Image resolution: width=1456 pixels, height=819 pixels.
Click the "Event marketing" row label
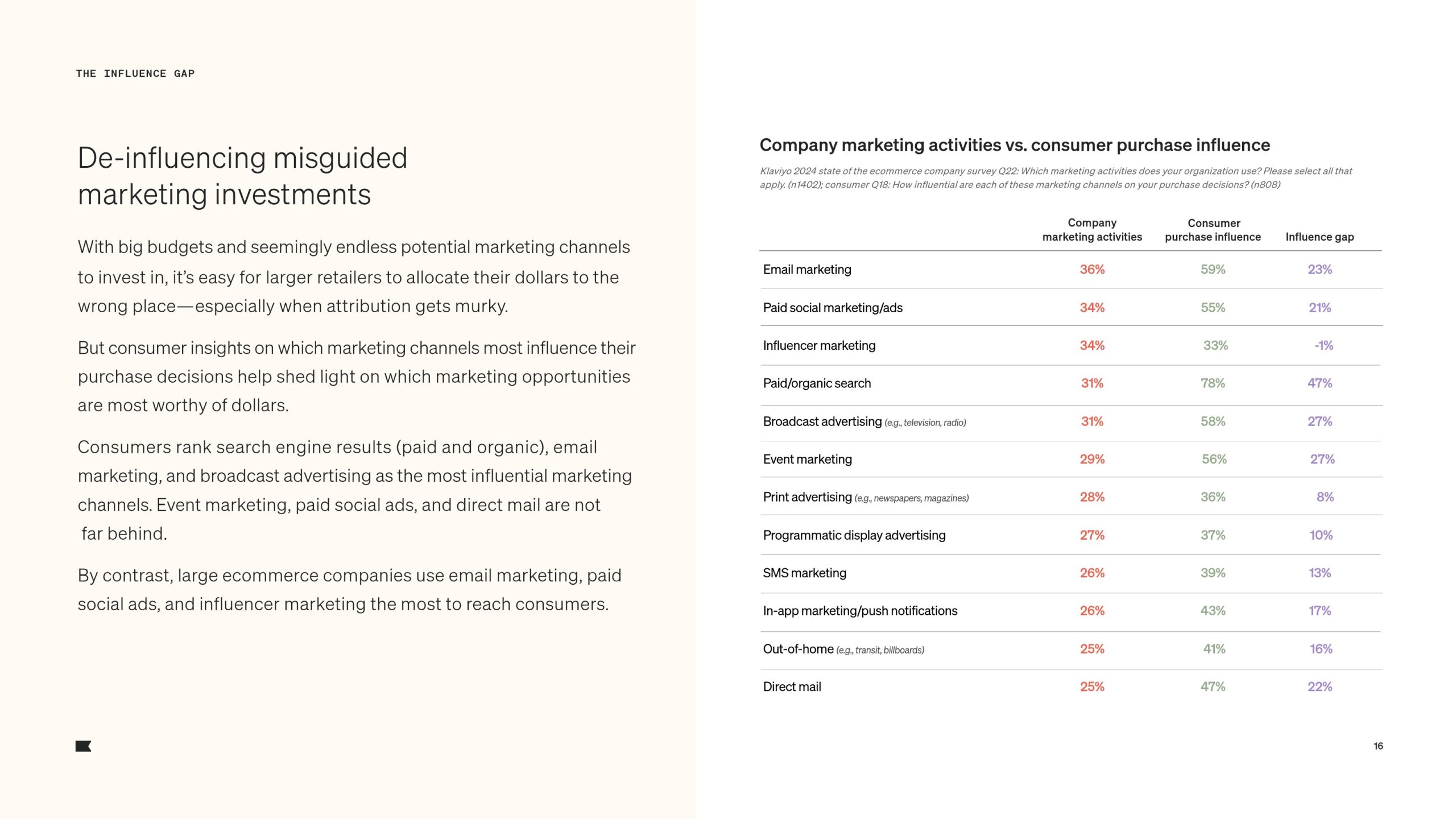pyautogui.click(x=807, y=459)
